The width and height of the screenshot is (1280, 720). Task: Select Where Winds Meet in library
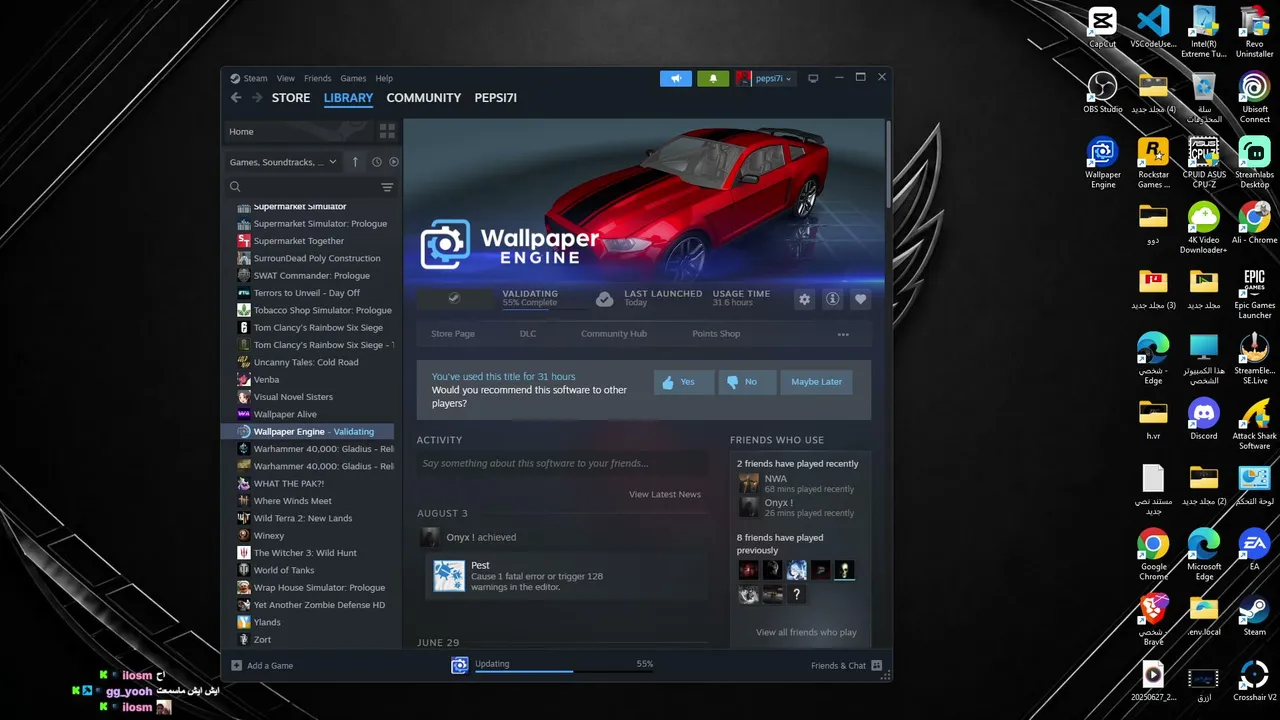coord(293,501)
